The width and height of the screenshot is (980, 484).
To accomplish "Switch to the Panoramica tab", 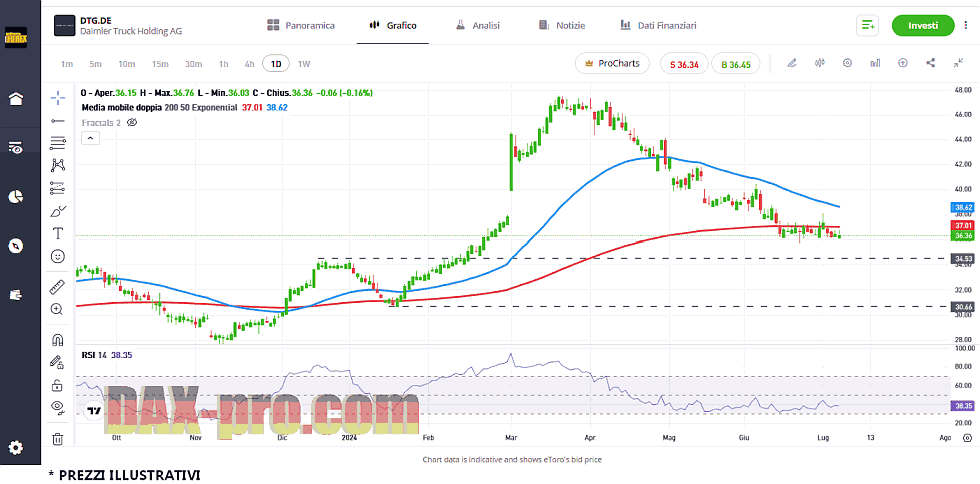I will [301, 26].
